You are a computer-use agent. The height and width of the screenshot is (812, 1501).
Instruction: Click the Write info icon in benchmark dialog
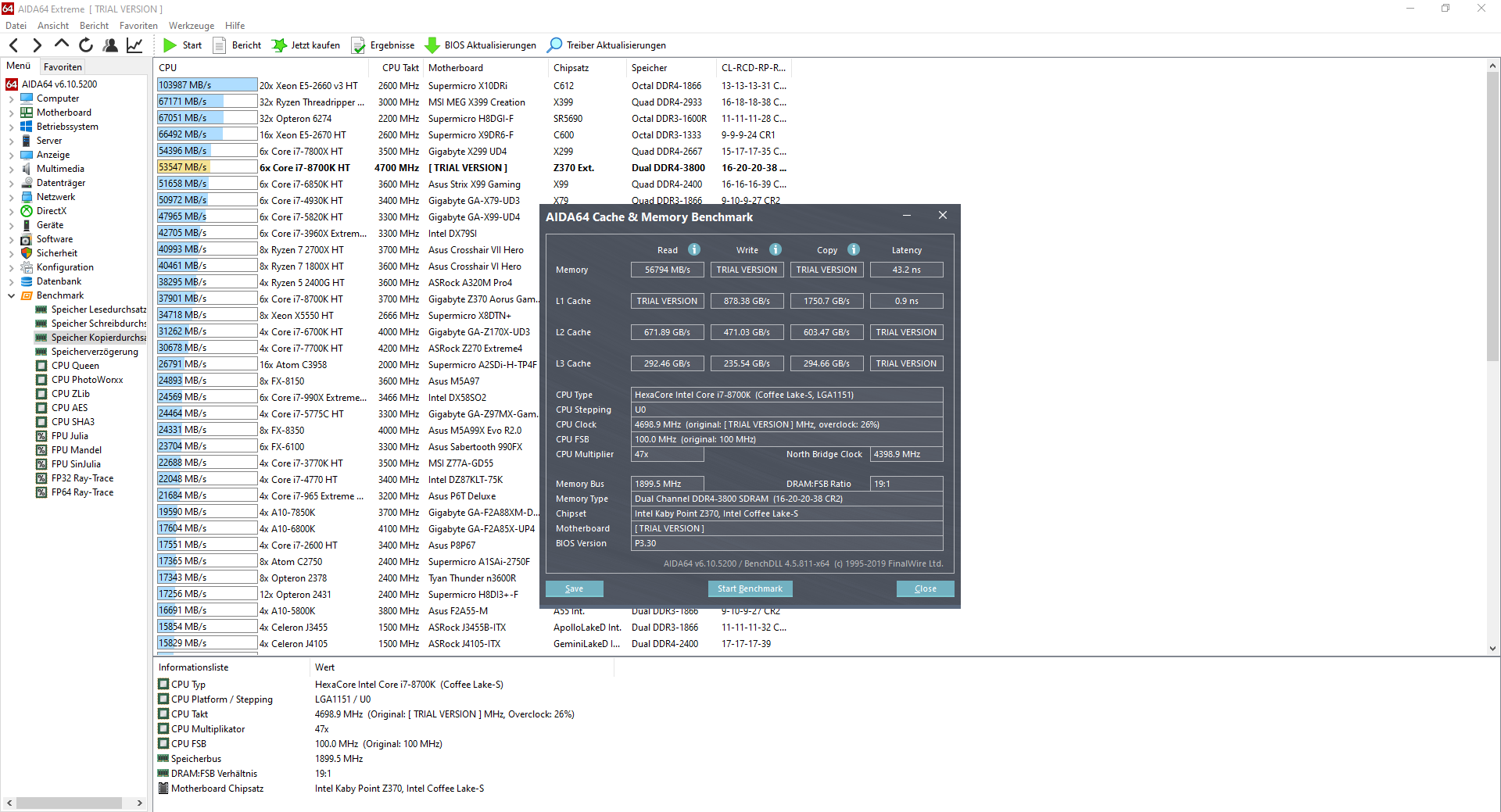click(x=776, y=249)
